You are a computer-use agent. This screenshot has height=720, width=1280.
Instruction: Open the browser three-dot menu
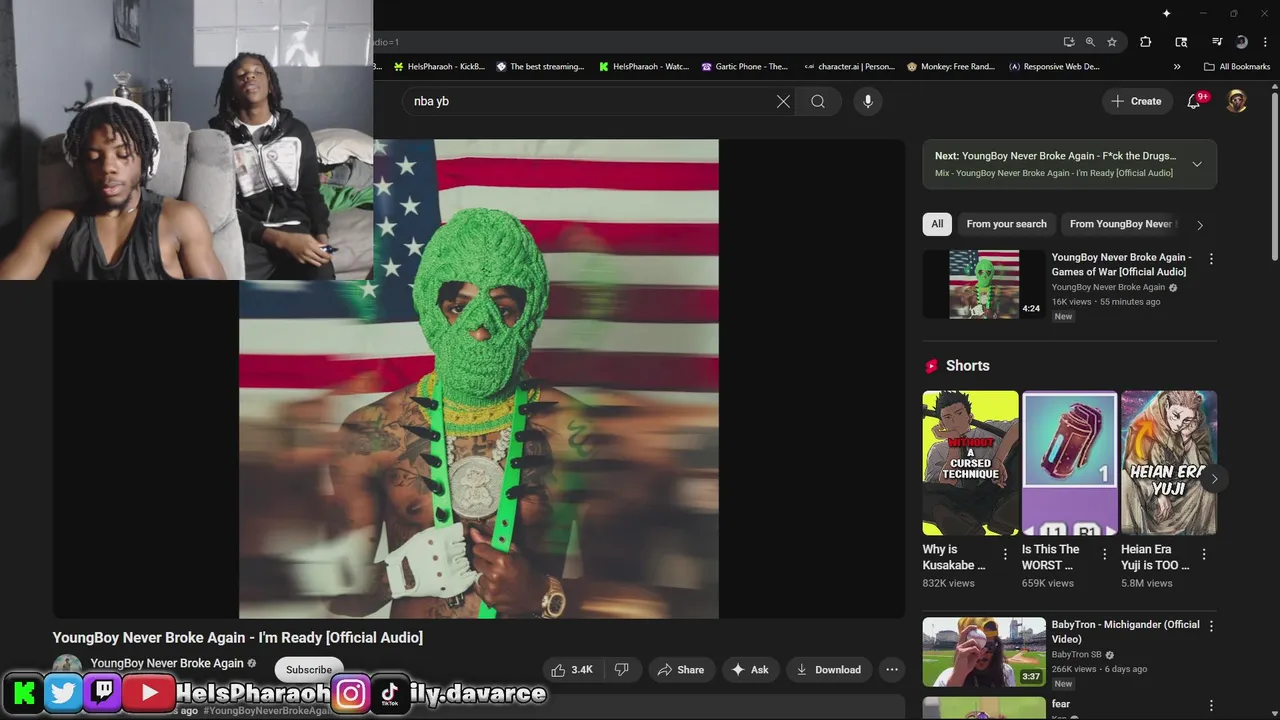coord(1263,42)
